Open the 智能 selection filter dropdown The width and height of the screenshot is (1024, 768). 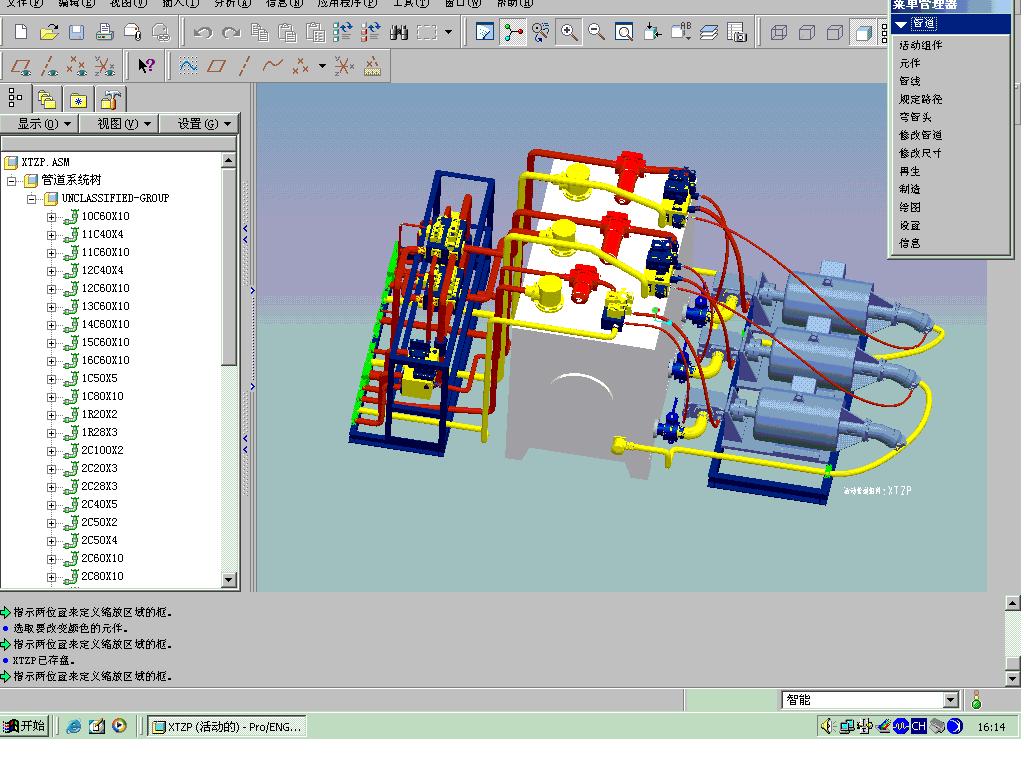tap(950, 700)
